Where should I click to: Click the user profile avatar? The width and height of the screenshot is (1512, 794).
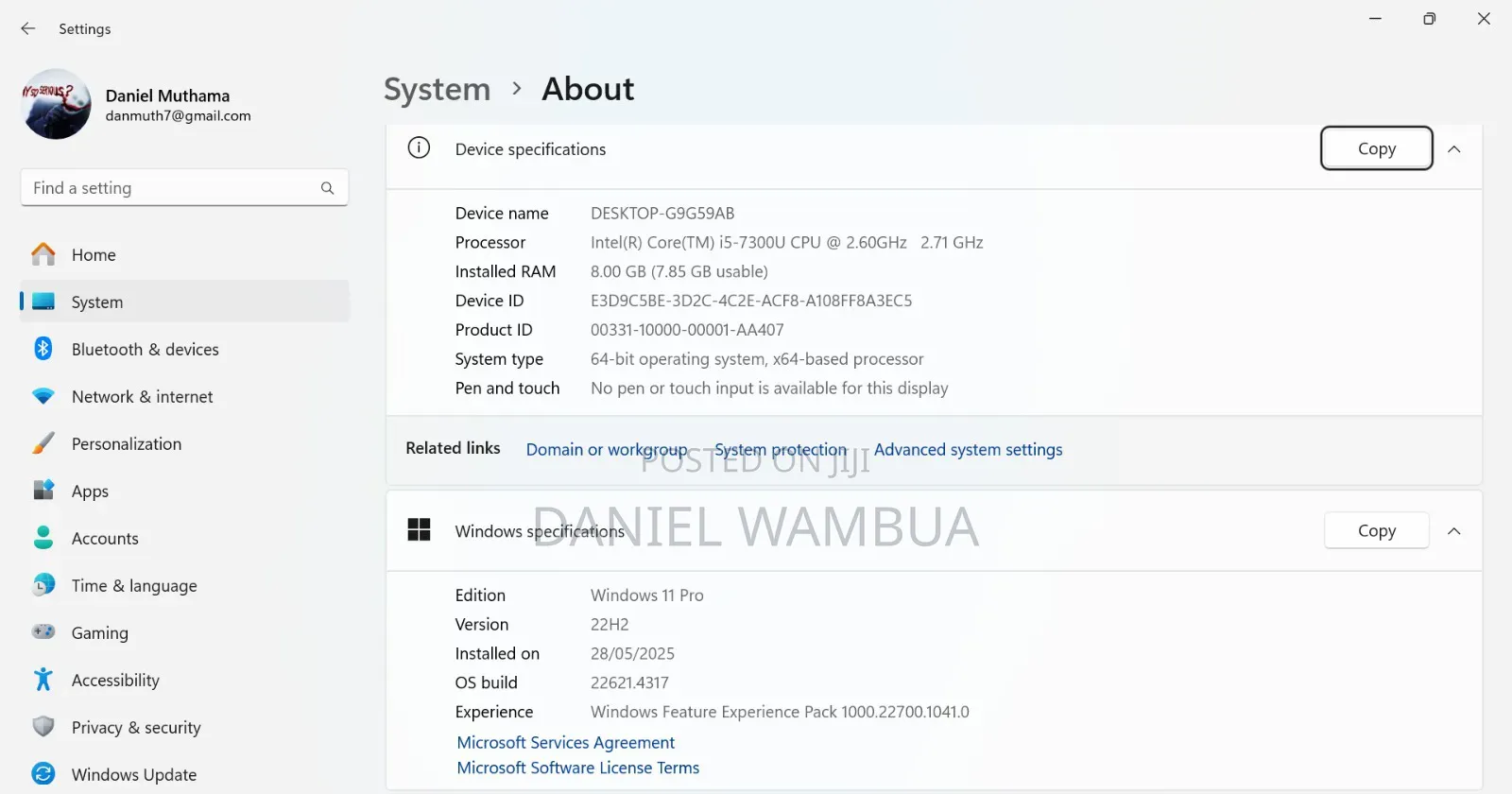point(57,104)
